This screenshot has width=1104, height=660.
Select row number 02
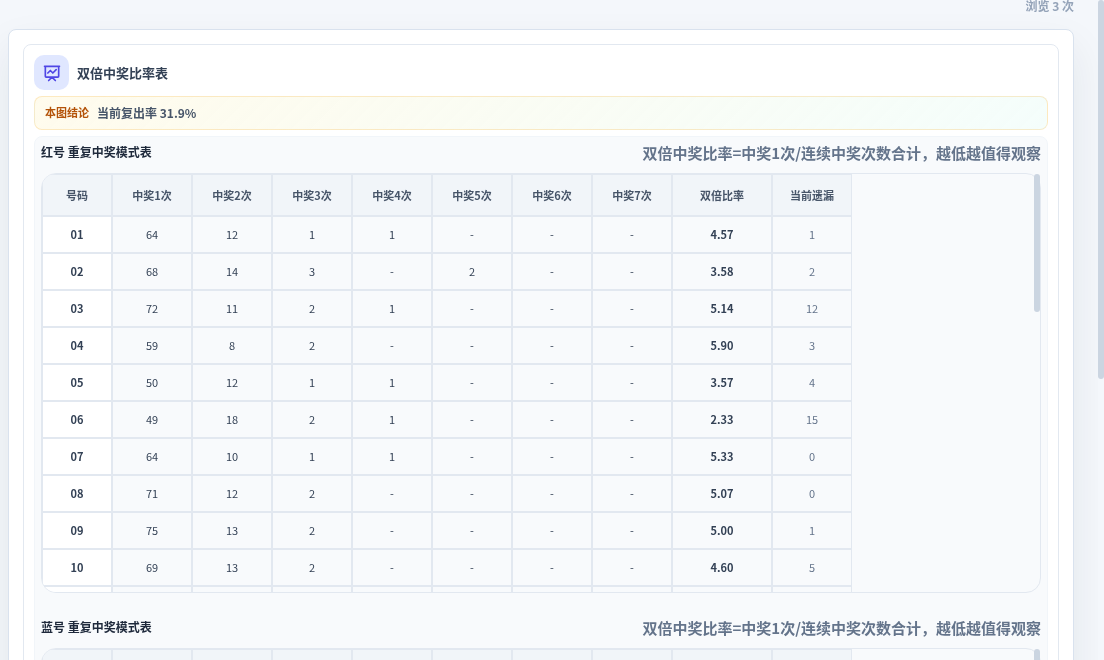[77, 272]
